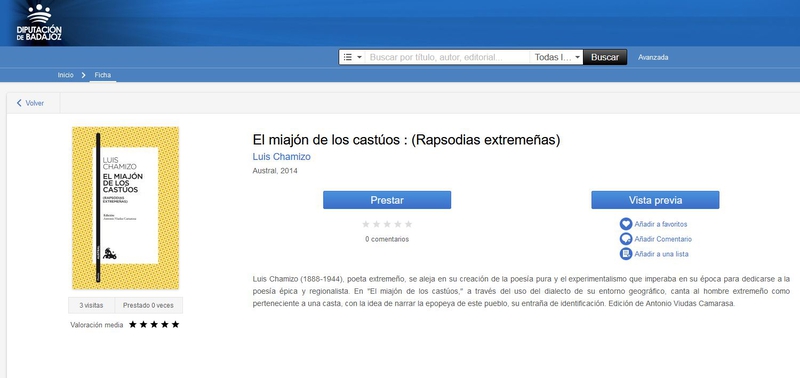Open the search type list dropdown
Image resolution: width=800 pixels, height=378 pixels.
(x=352, y=57)
